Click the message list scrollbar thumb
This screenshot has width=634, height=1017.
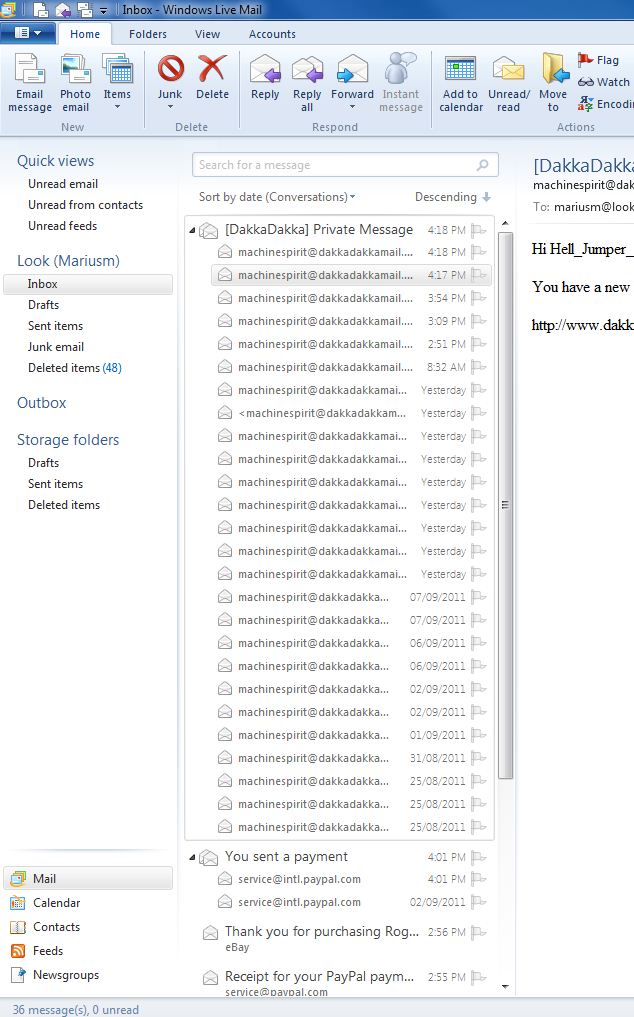pos(505,505)
